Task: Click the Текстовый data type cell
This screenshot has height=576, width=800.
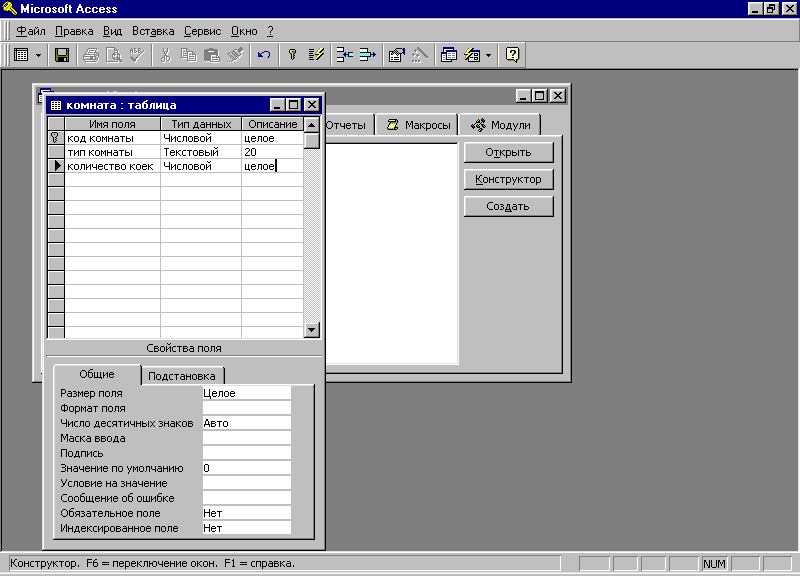Action: [201, 152]
